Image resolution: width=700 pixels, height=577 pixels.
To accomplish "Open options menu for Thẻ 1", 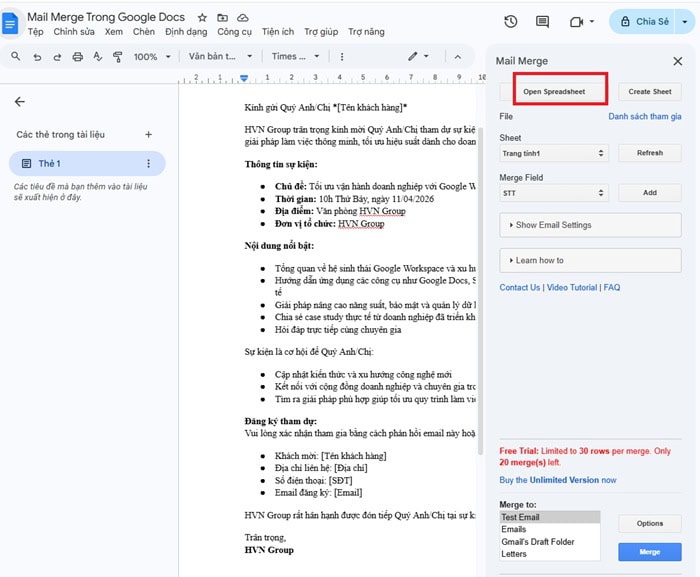I will click(149, 163).
